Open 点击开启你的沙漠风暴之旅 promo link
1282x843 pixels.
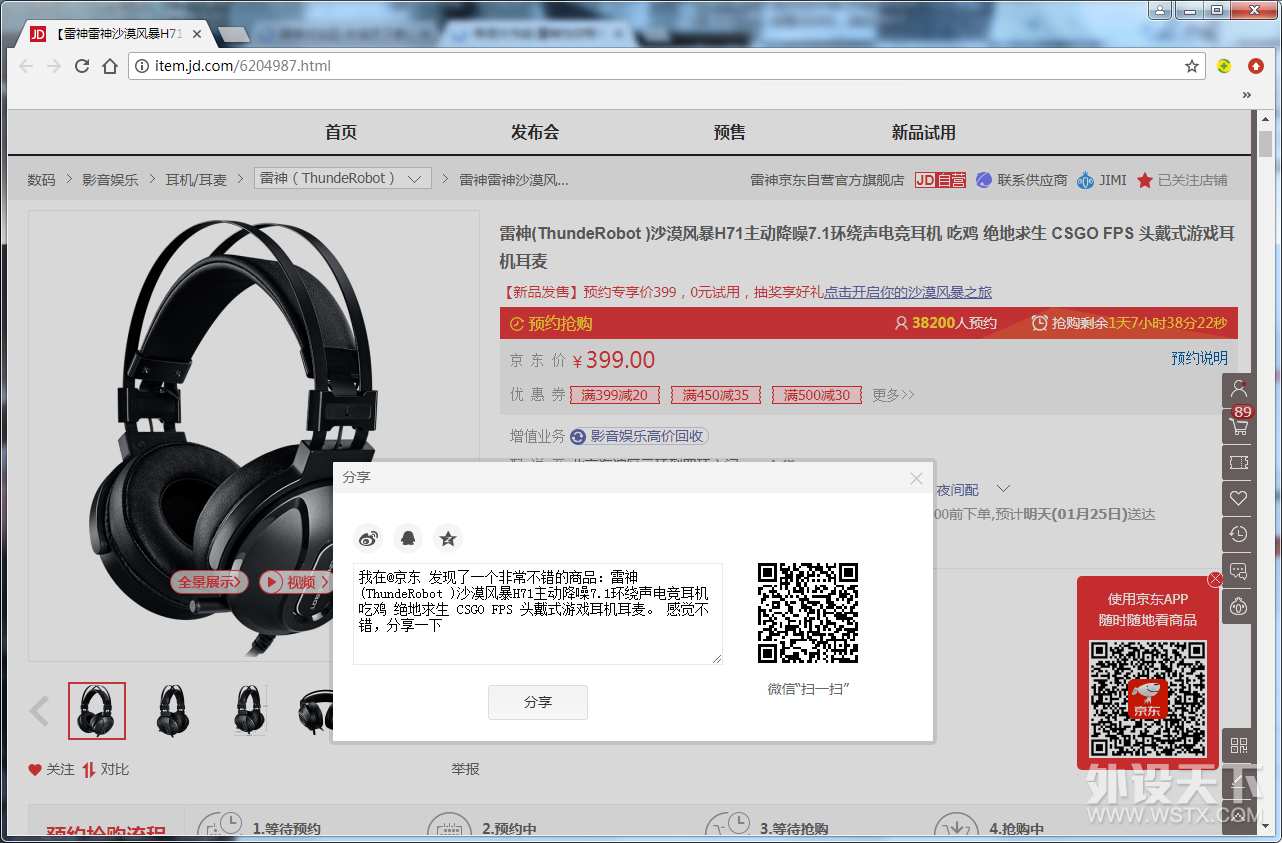pyautogui.click(x=908, y=292)
